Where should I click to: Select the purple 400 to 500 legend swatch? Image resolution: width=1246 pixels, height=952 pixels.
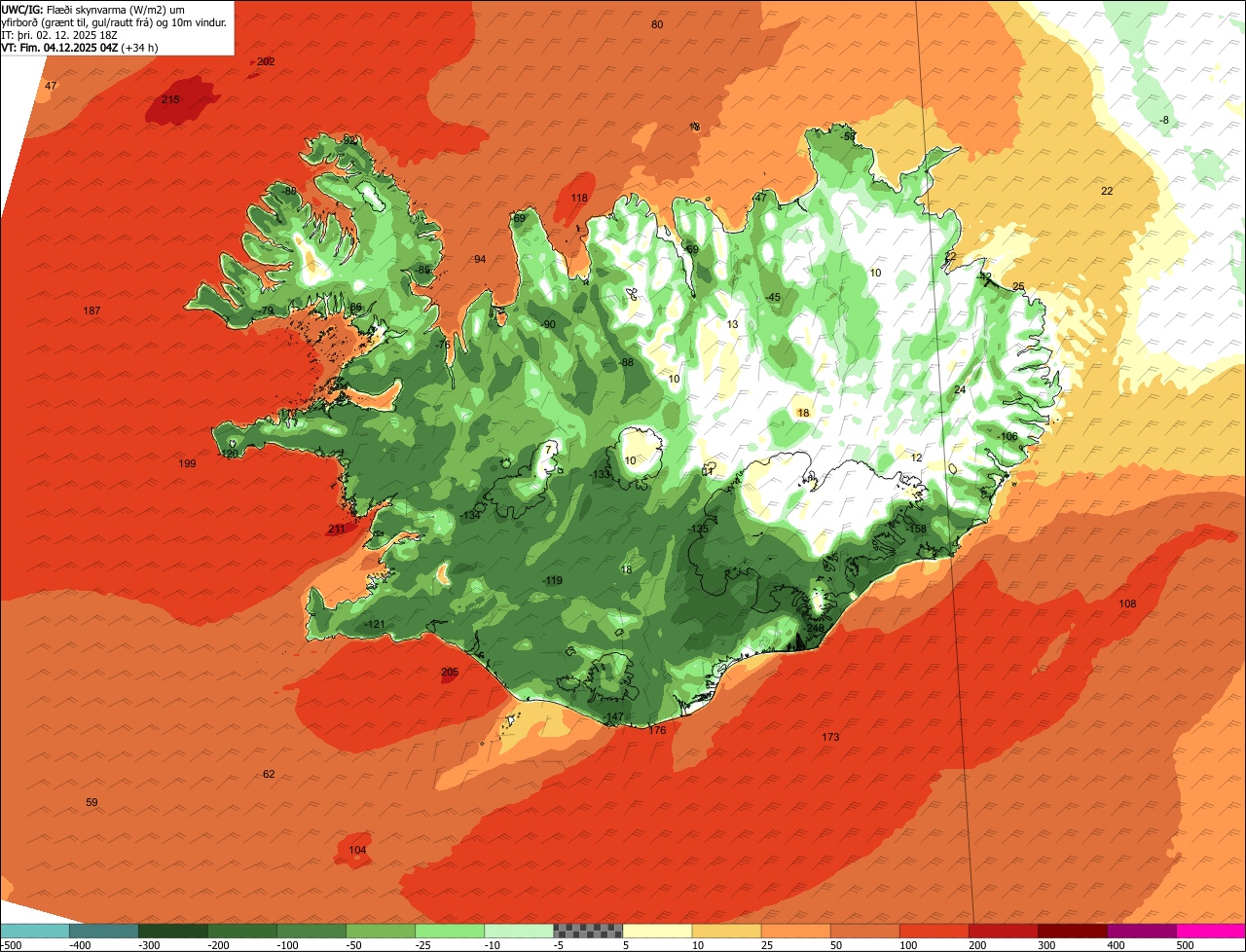(x=1142, y=931)
